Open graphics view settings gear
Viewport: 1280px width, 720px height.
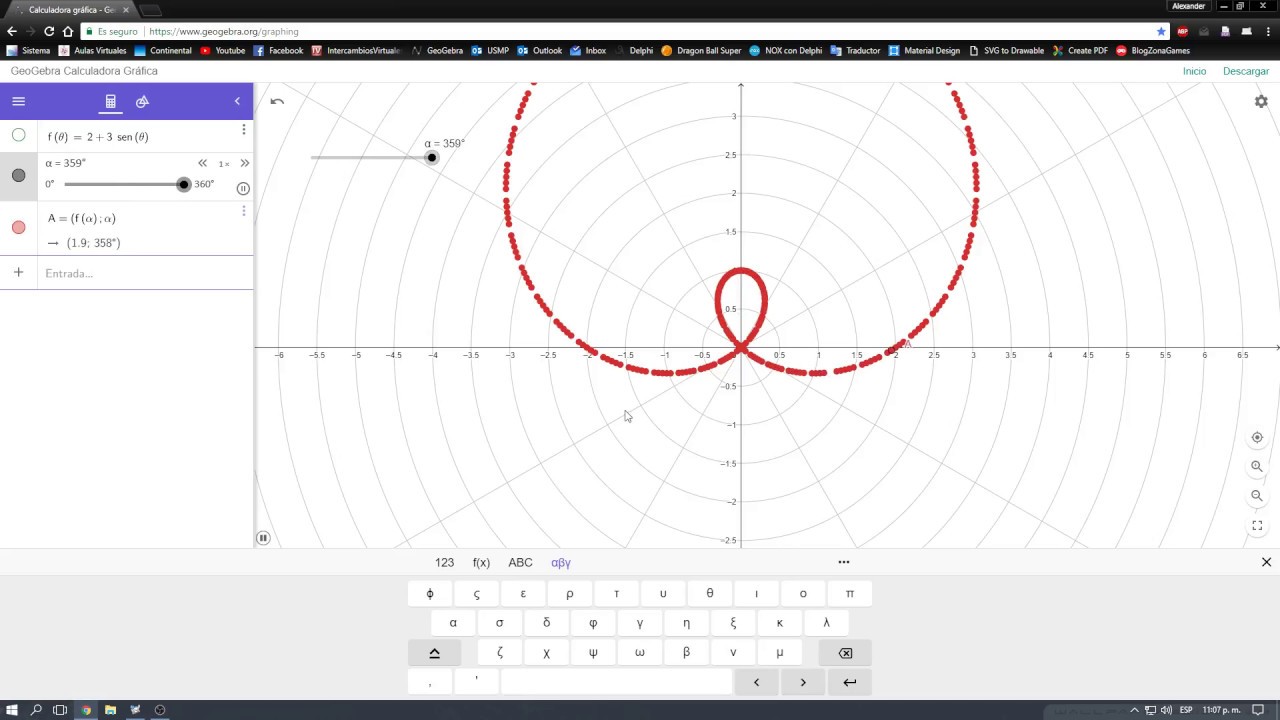1261,101
